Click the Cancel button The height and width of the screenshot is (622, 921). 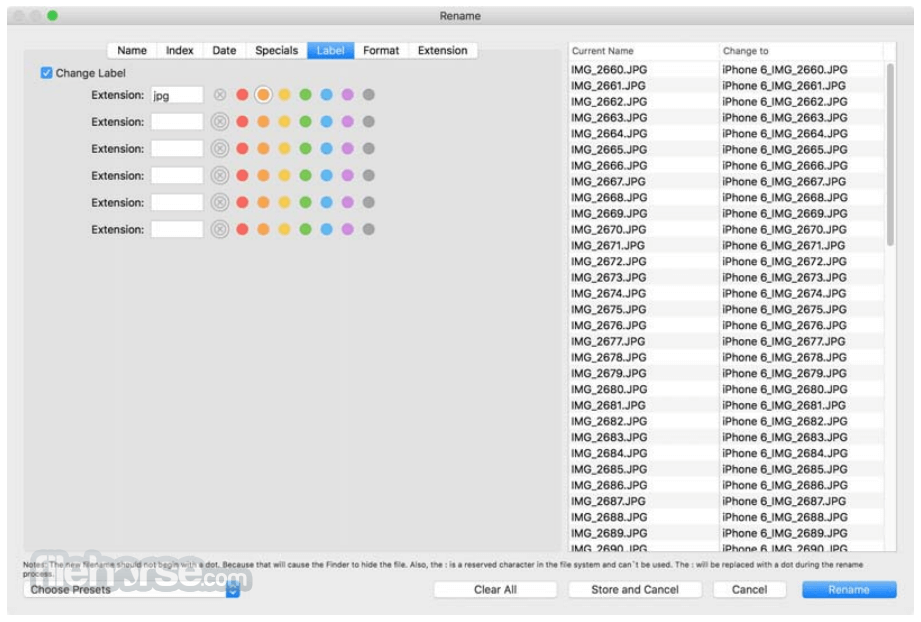pyautogui.click(x=749, y=590)
